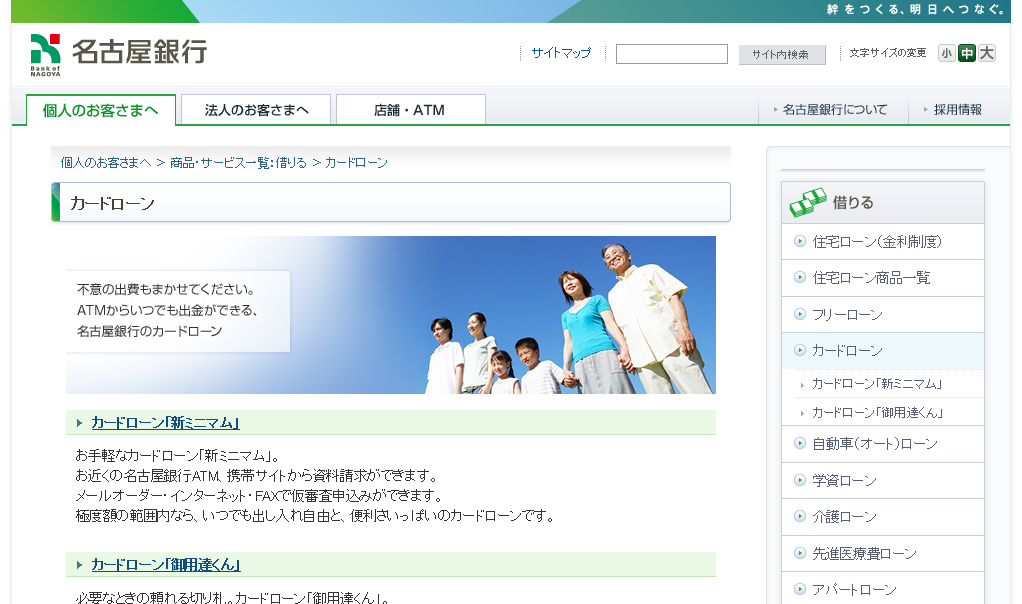
Task: Open 介護ローン in the sidebar
Action: point(845,517)
